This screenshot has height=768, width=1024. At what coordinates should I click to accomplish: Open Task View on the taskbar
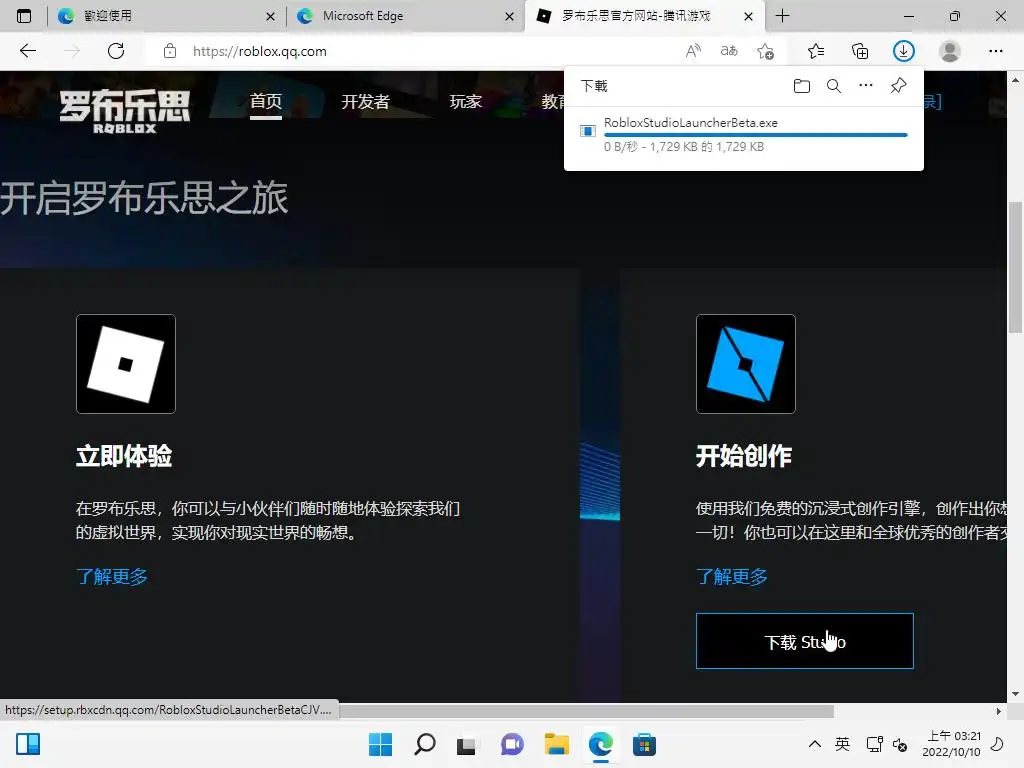tap(466, 744)
